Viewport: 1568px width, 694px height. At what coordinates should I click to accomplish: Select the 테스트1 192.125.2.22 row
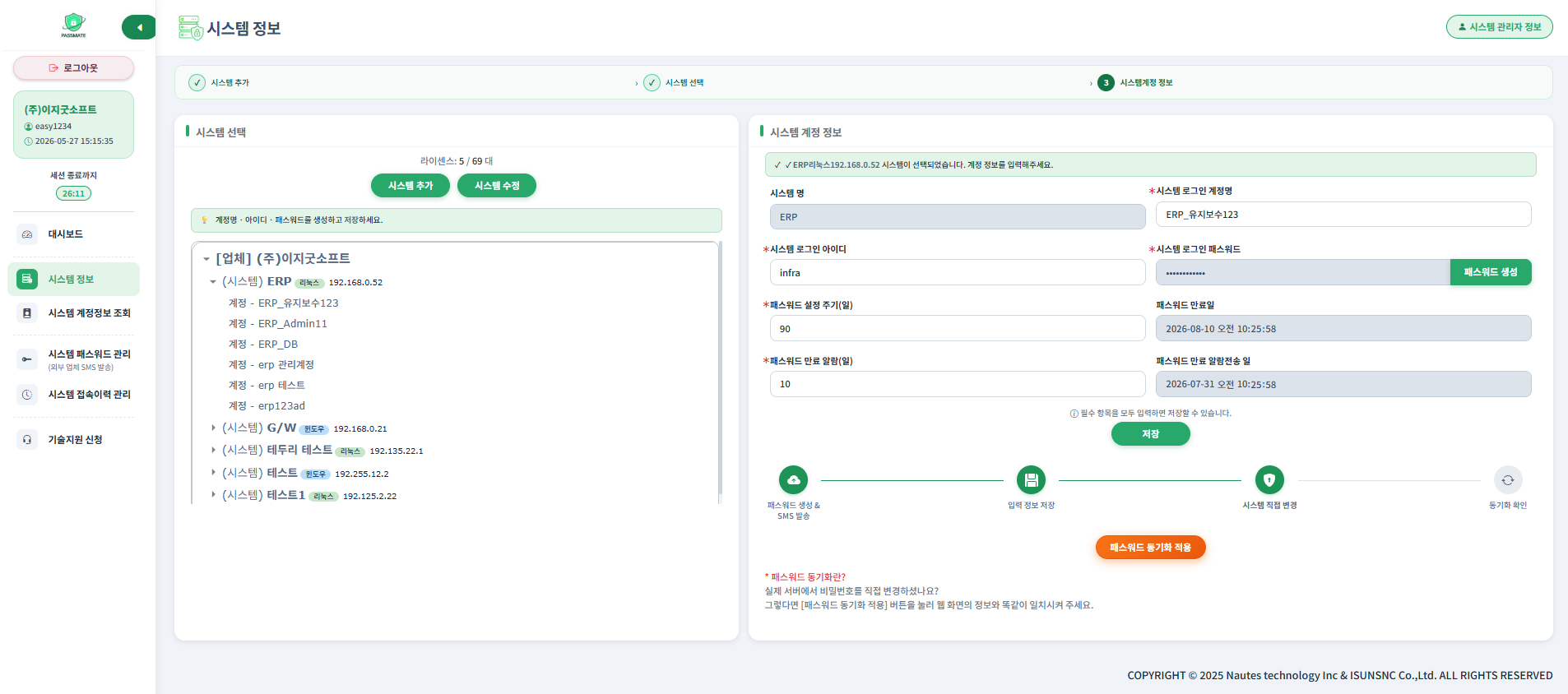[309, 495]
